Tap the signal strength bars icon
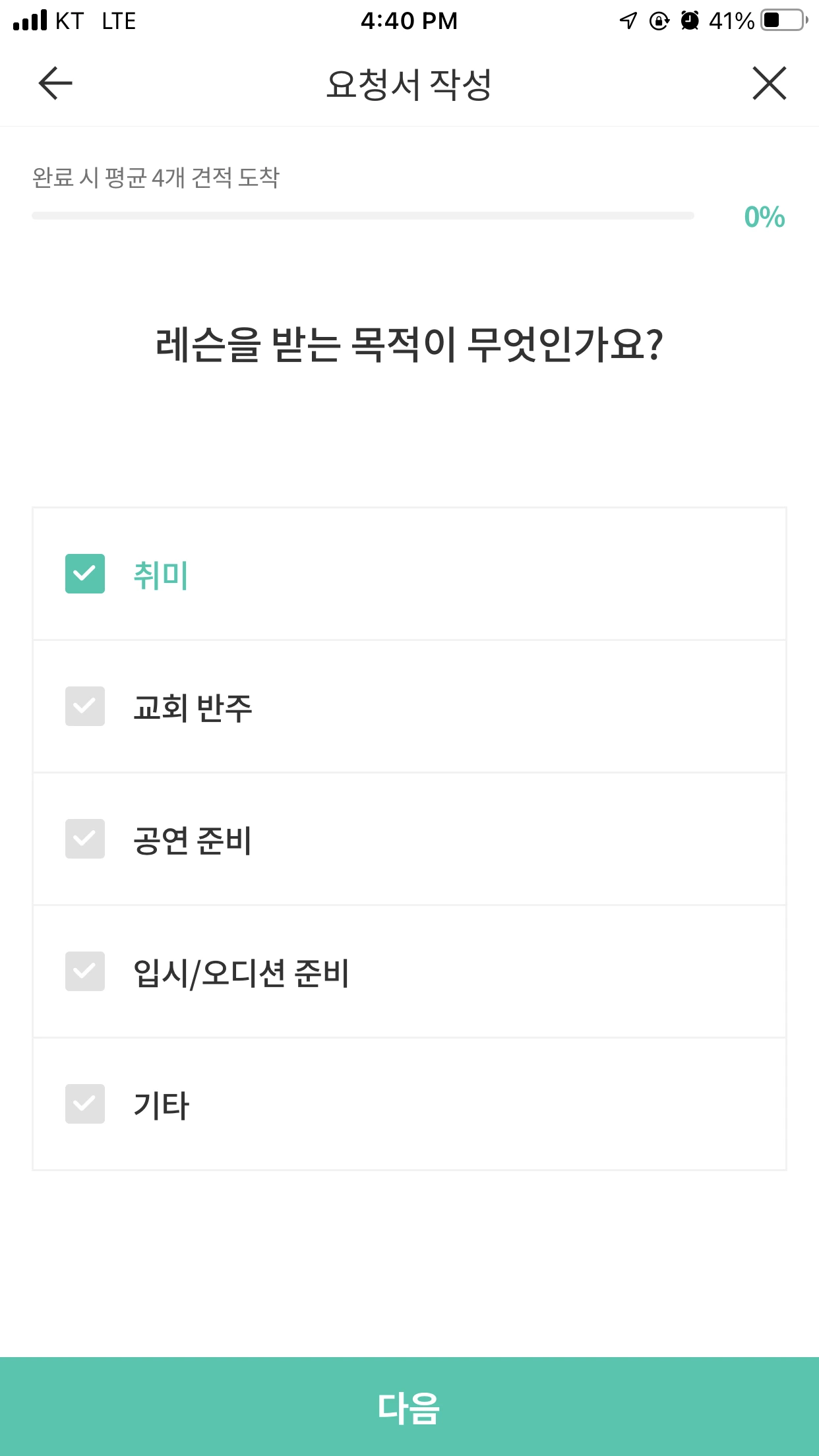The height and width of the screenshot is (1456, 819). [30, 20]
